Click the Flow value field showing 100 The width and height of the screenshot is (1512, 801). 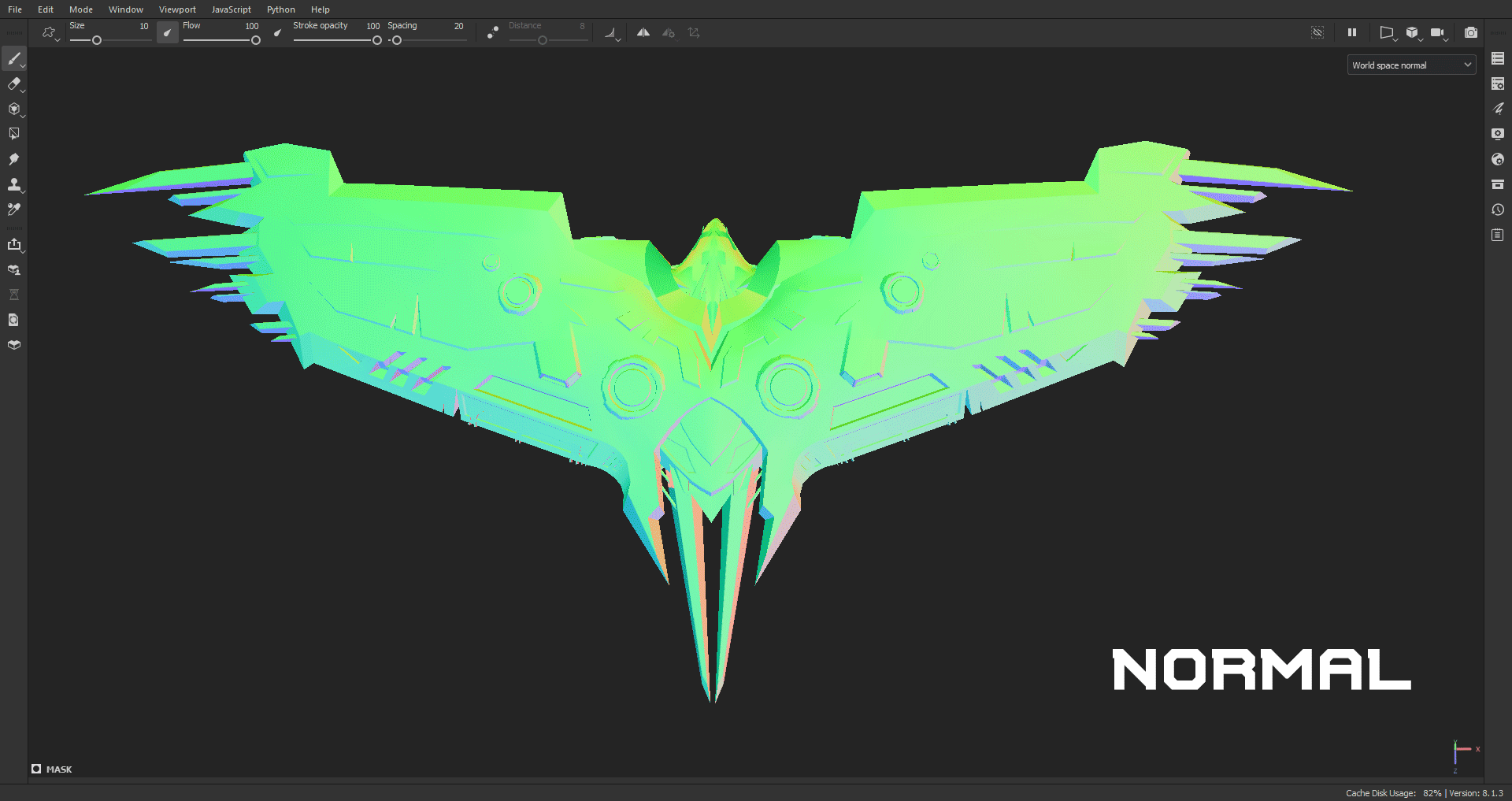pos(252,26)
